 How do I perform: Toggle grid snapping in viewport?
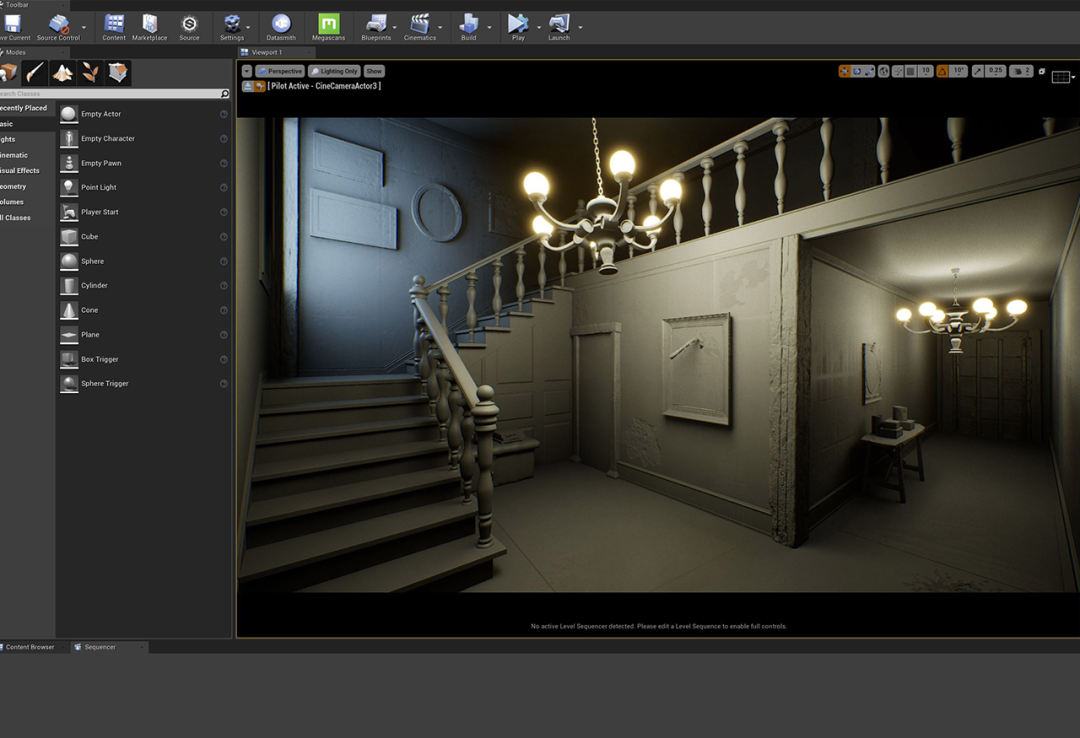coord(911,71)
